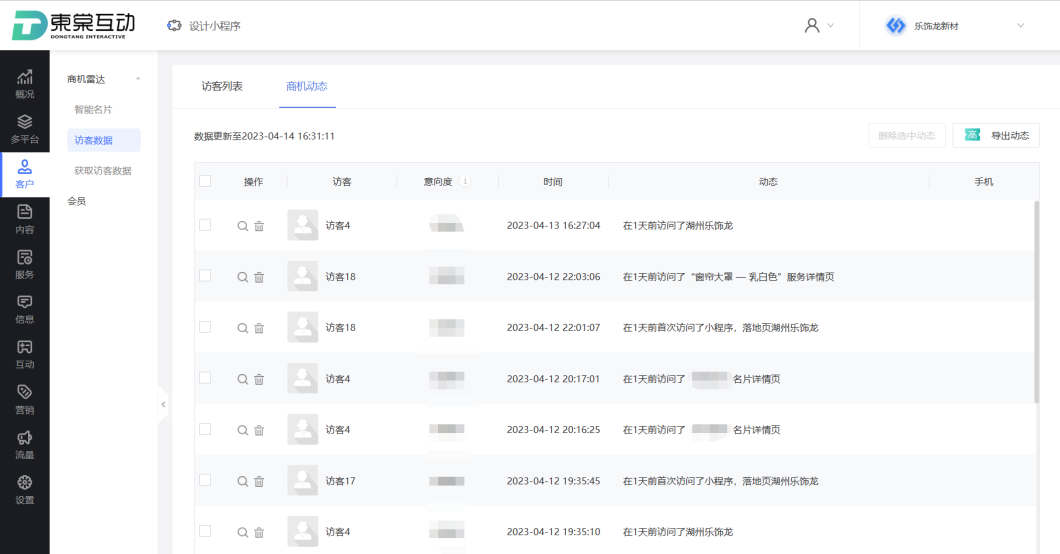
Task: Click the 访客 column header
Action: [342, 182]
